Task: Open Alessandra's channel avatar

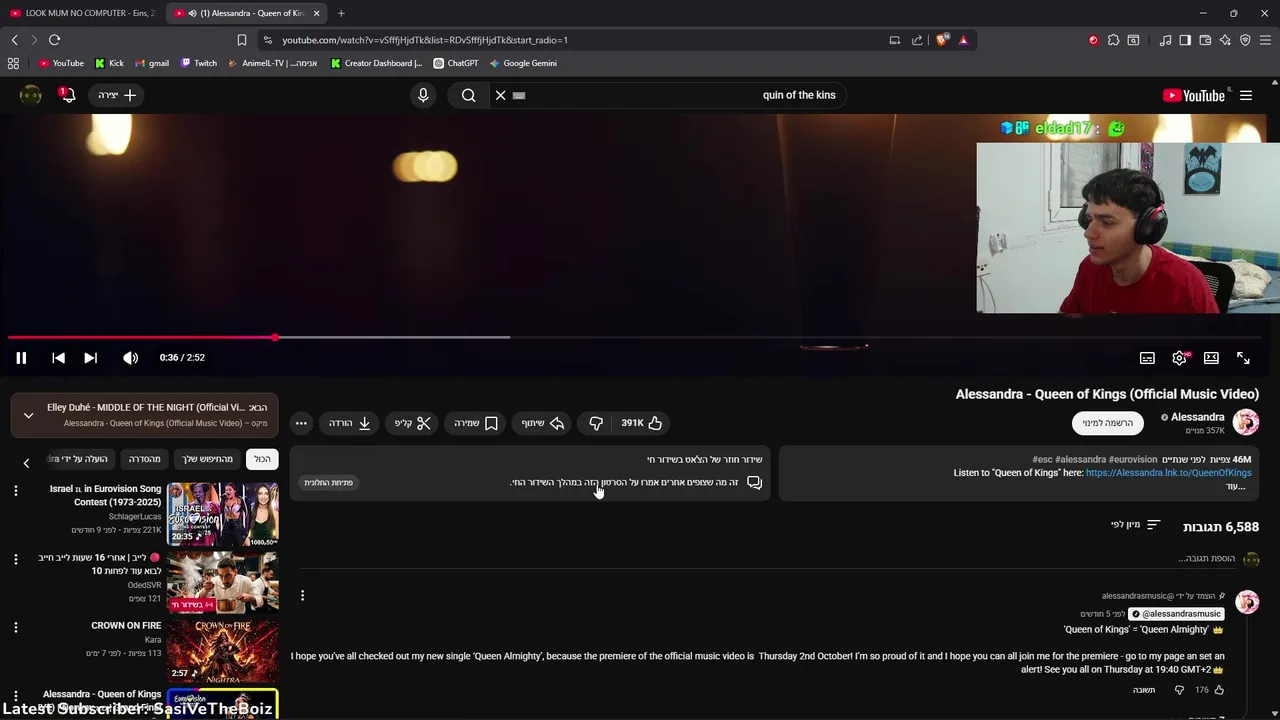Action: (1246, 423)
